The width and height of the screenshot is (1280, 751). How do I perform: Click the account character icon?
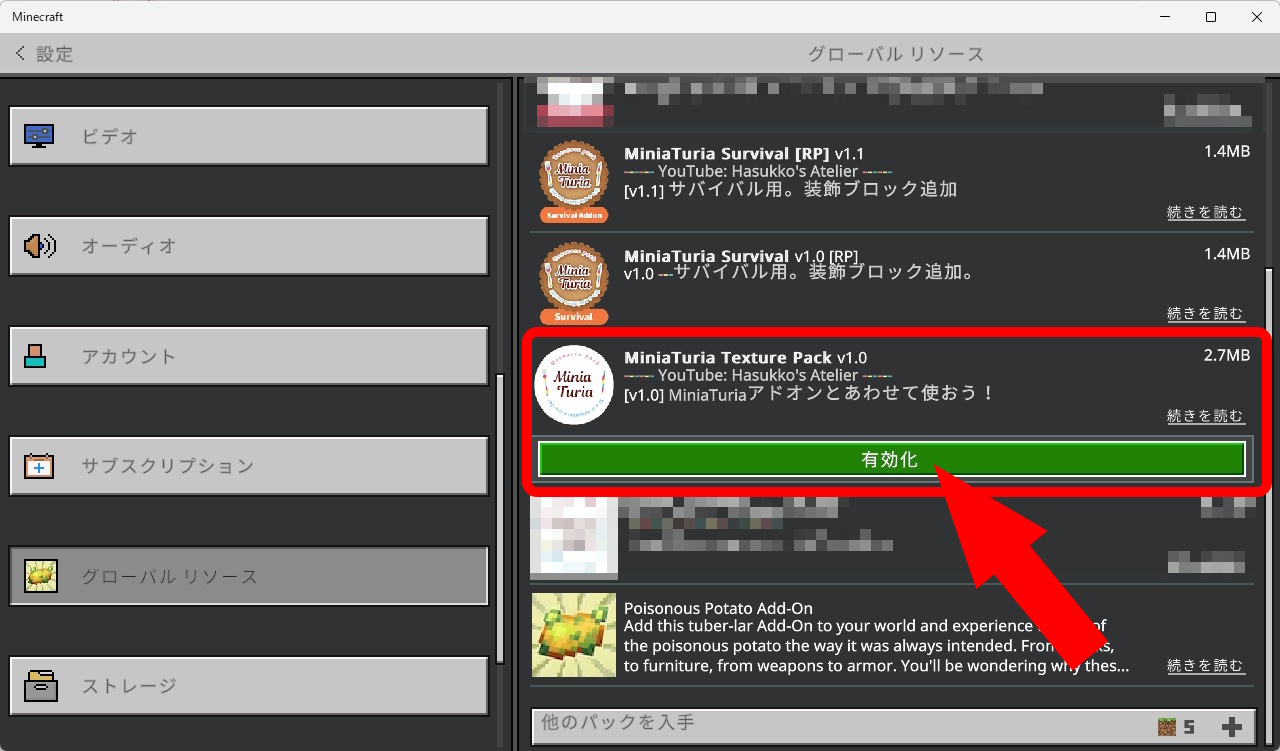click(36, 356)
